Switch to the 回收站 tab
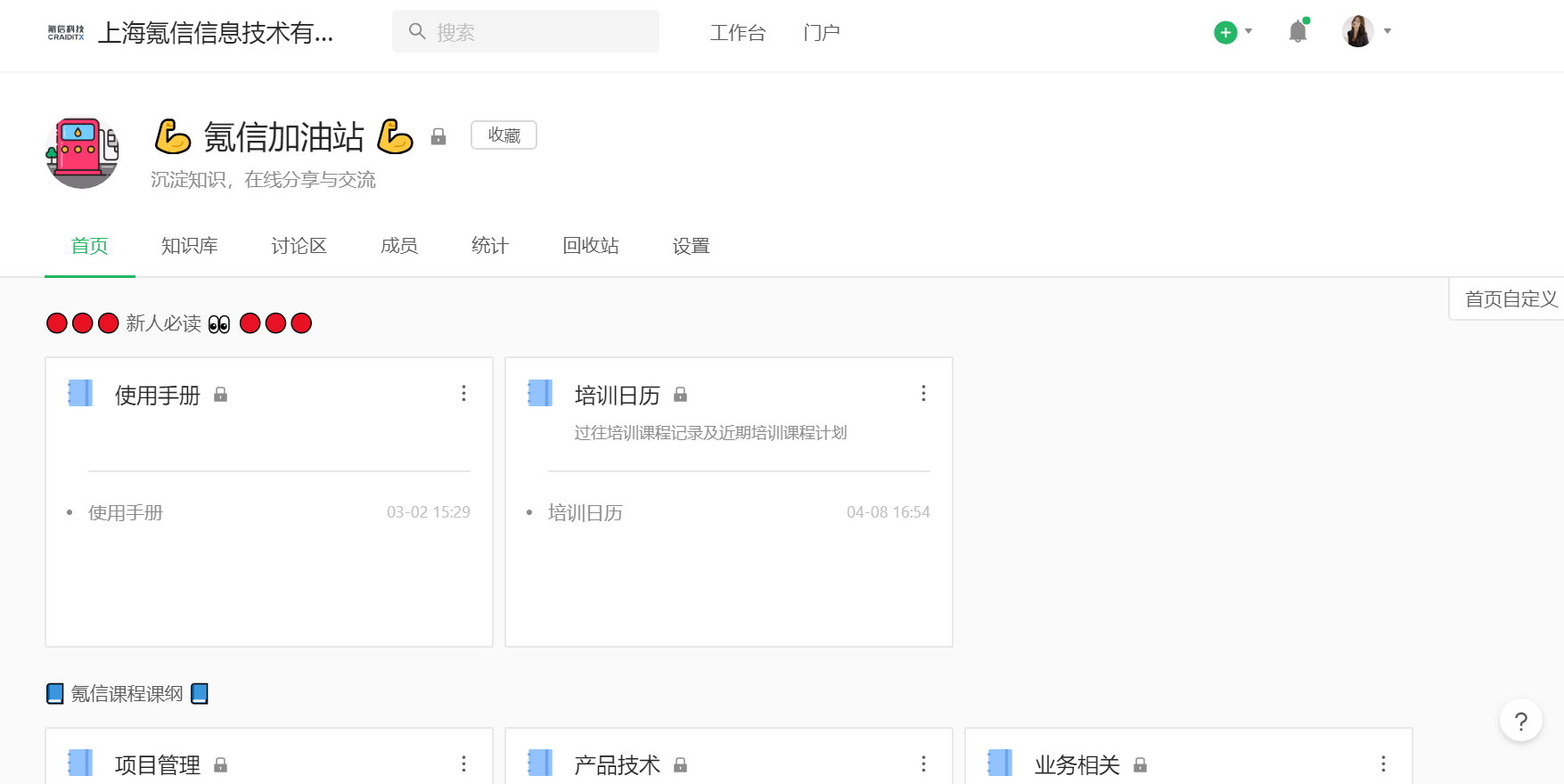 (591, 246)
